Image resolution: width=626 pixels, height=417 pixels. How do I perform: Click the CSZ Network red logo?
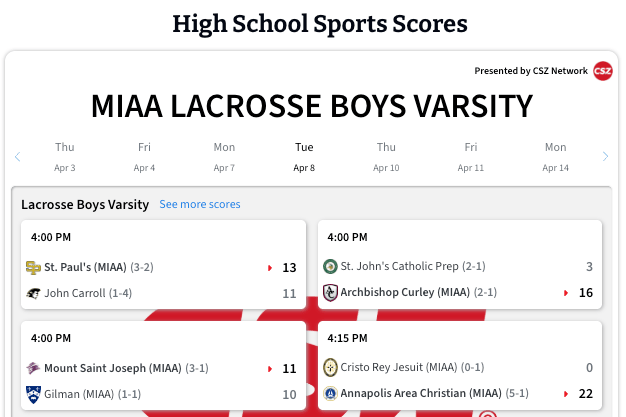[x=602, y=71]
